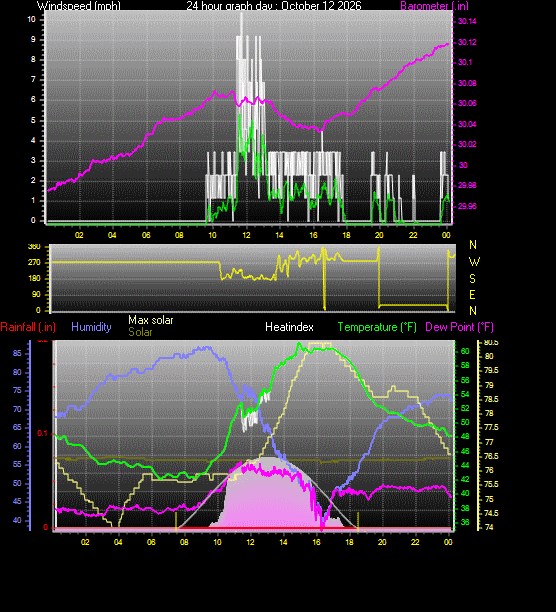The height and width of the screenshot is (612, 556).
Task: Select hour label 06 under windspeed graph
Action: [146, 235]
